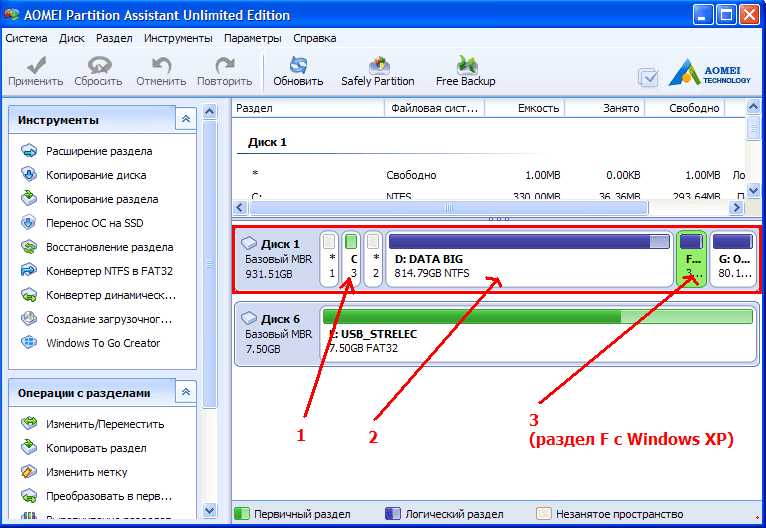
Task: Click the left sidebar scrollbar thumb
Action: [210, 264]
